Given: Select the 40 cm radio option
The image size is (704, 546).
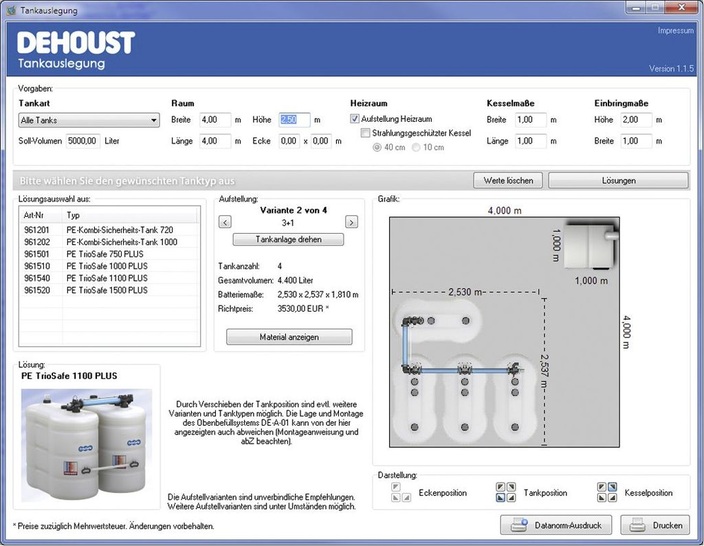Looking at the screenshot, I should (376, 147).
